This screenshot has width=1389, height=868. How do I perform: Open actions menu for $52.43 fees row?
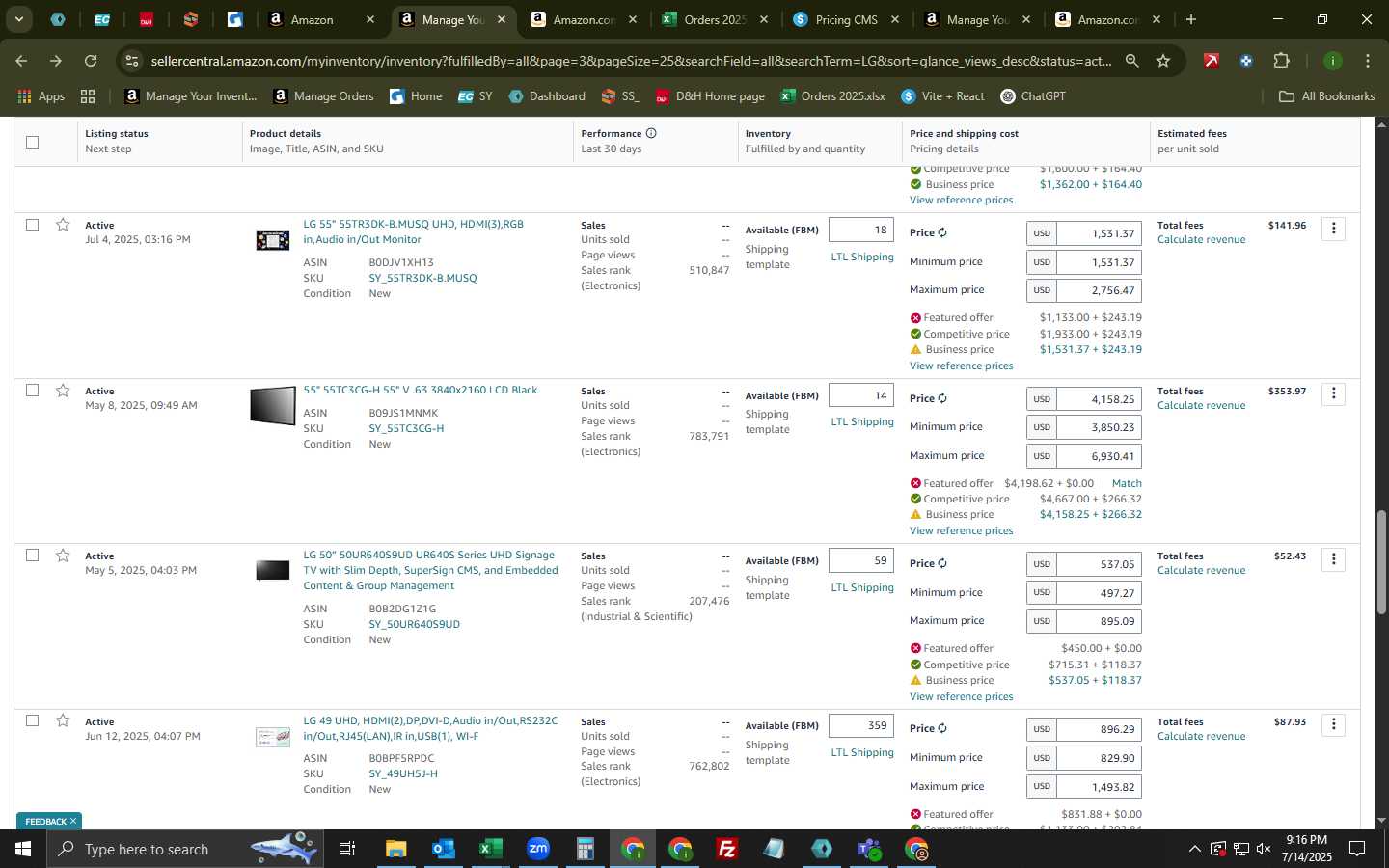1333,559
